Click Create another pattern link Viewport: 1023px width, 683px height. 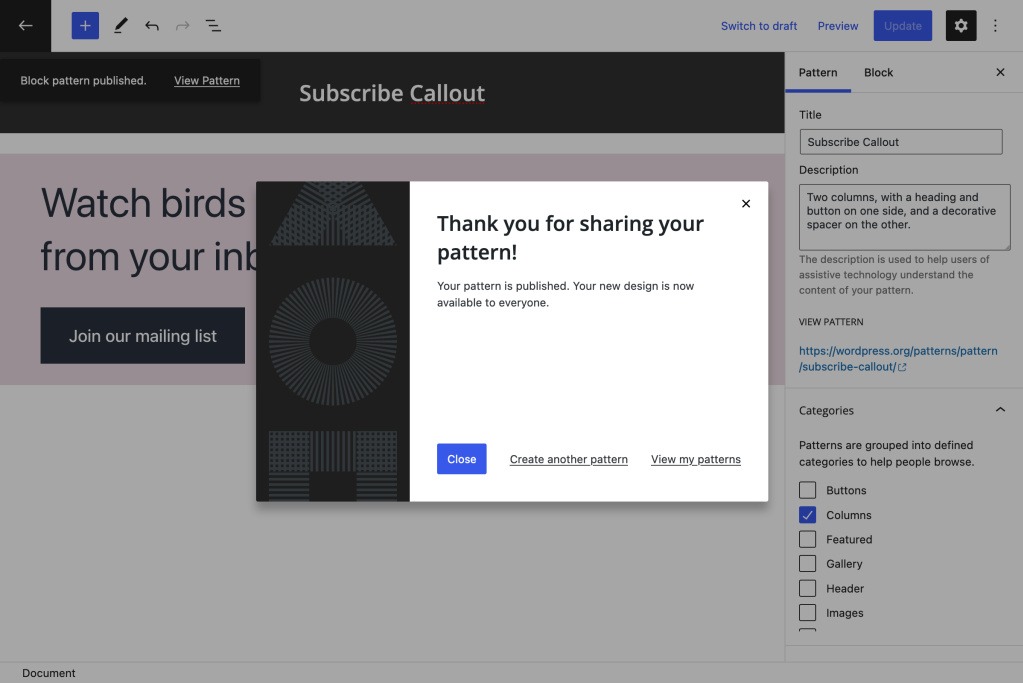pyautogui.click(x=568, y=459)
